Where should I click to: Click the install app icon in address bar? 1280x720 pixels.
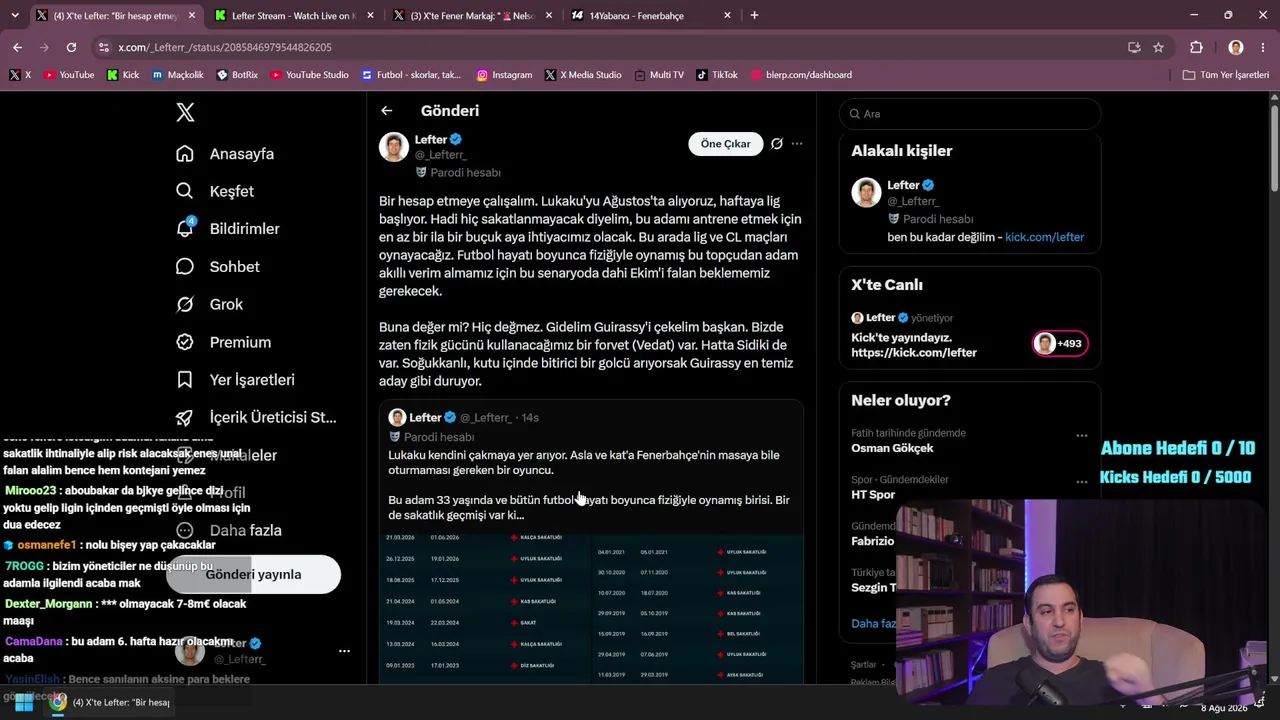pos(1134,47)
